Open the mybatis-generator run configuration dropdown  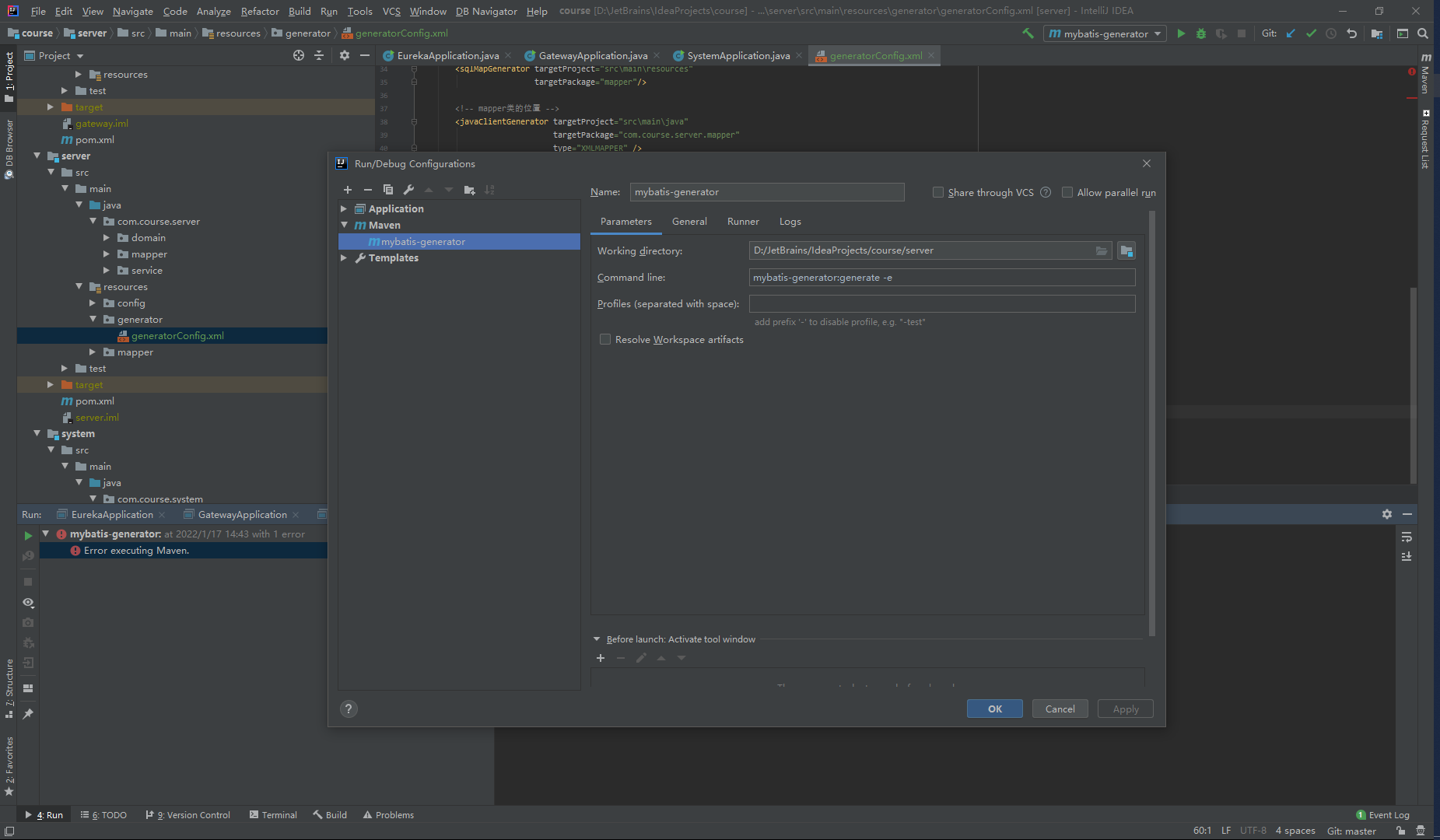coord(1105,33)
